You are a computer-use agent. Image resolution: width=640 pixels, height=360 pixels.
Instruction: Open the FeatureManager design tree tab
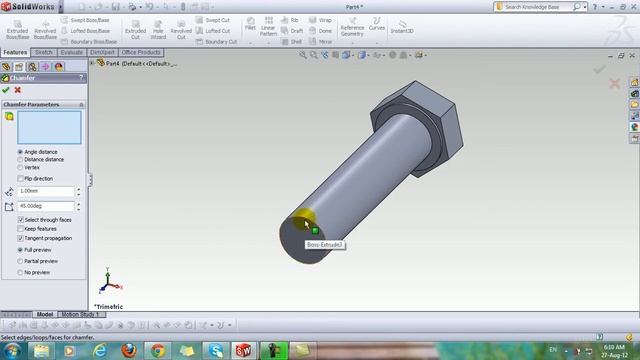(x=6, y=67)
